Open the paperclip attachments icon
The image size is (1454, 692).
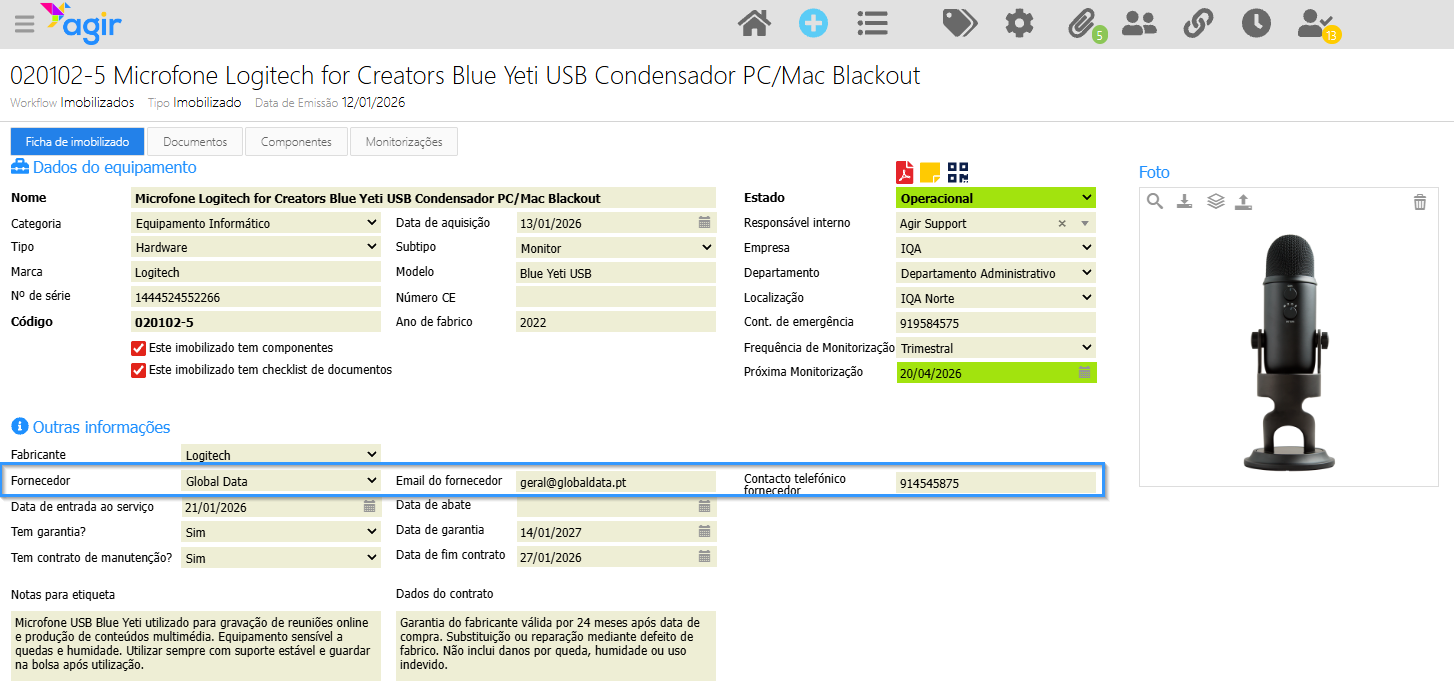pyautogui.click(x=1081, y=23)
